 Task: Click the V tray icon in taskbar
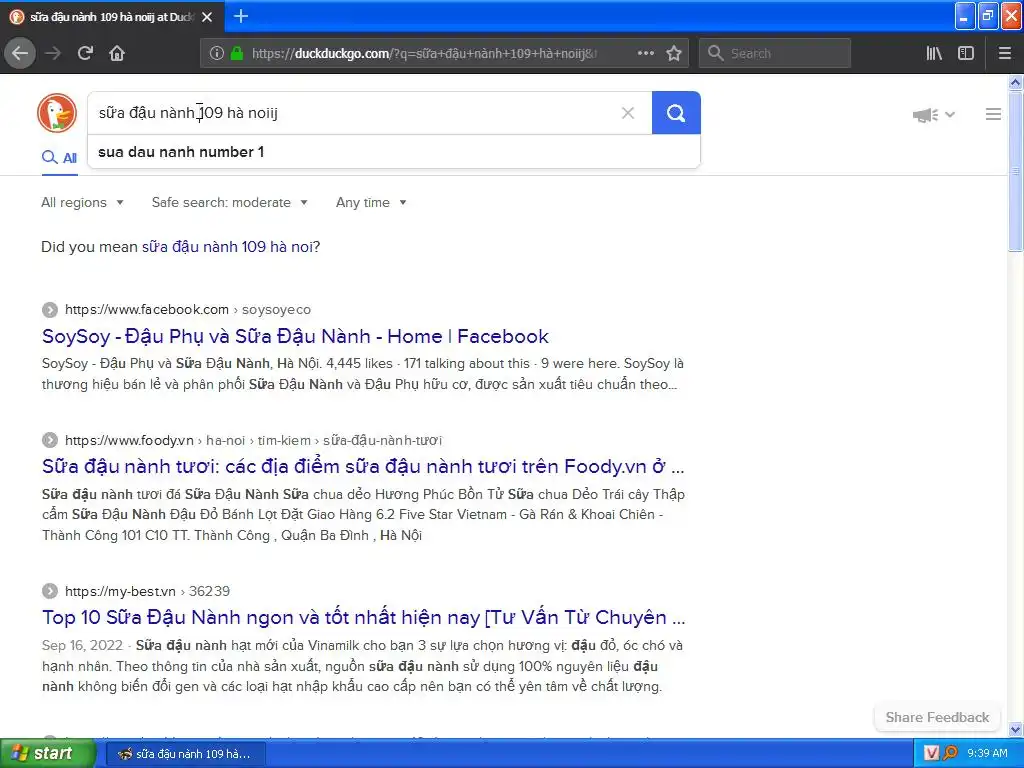[x=931, y=753]
